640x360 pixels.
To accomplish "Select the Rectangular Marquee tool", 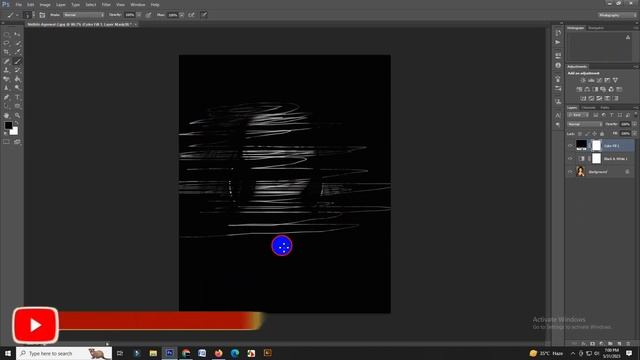I will [x=7, y=34].
